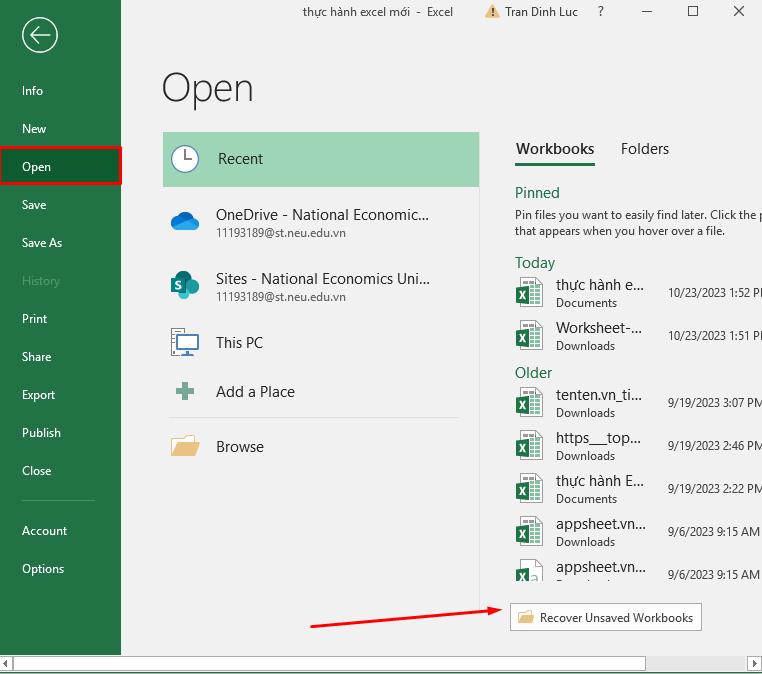This screenshot has width=762, height=674.
Task: Click the back arrow circle icon
Action: click(40, 36)
